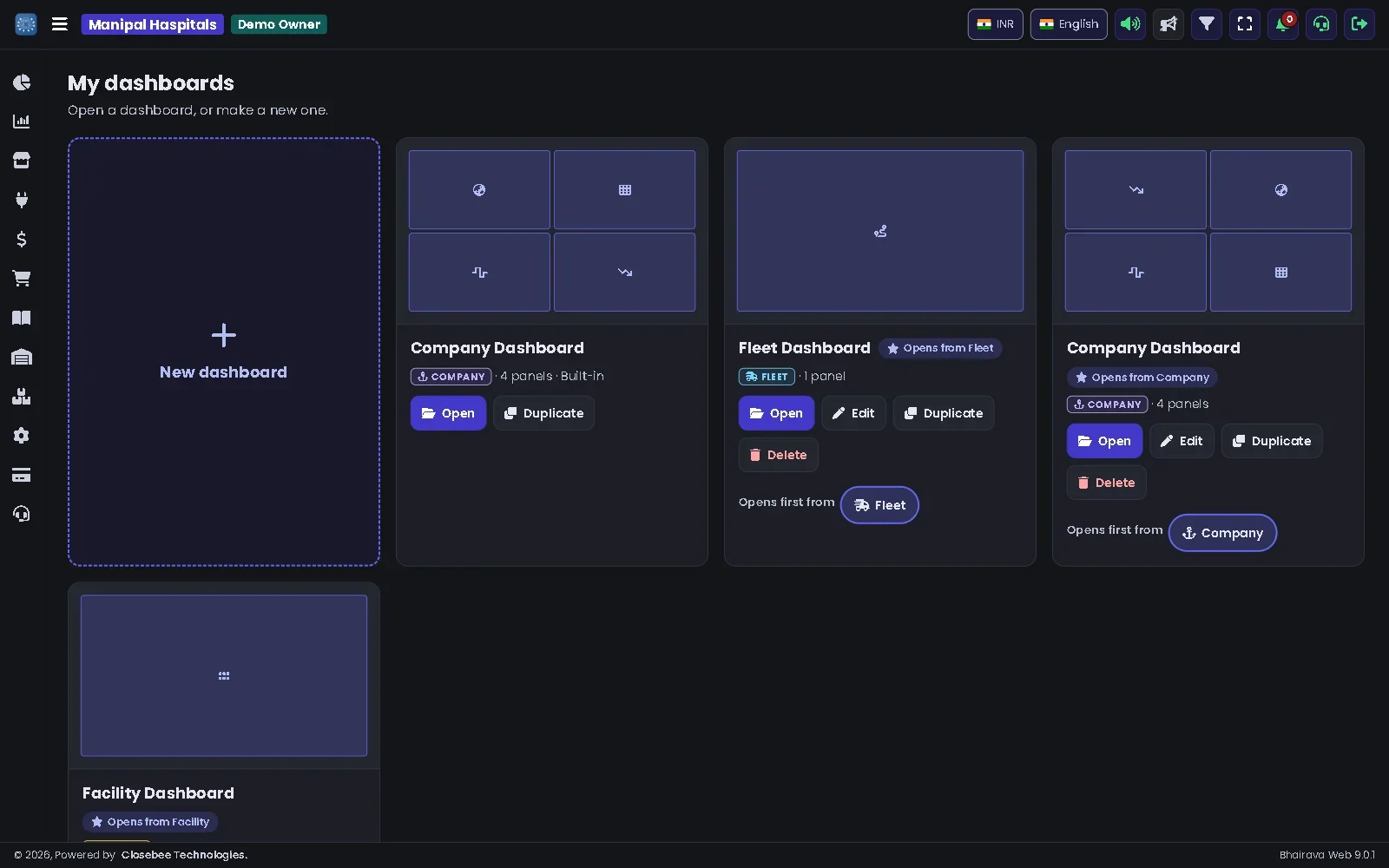The height and width of the screenshot is (868, 1389).
Task: Open the dollar finance sidebar icon
Action: coord(22,239)
